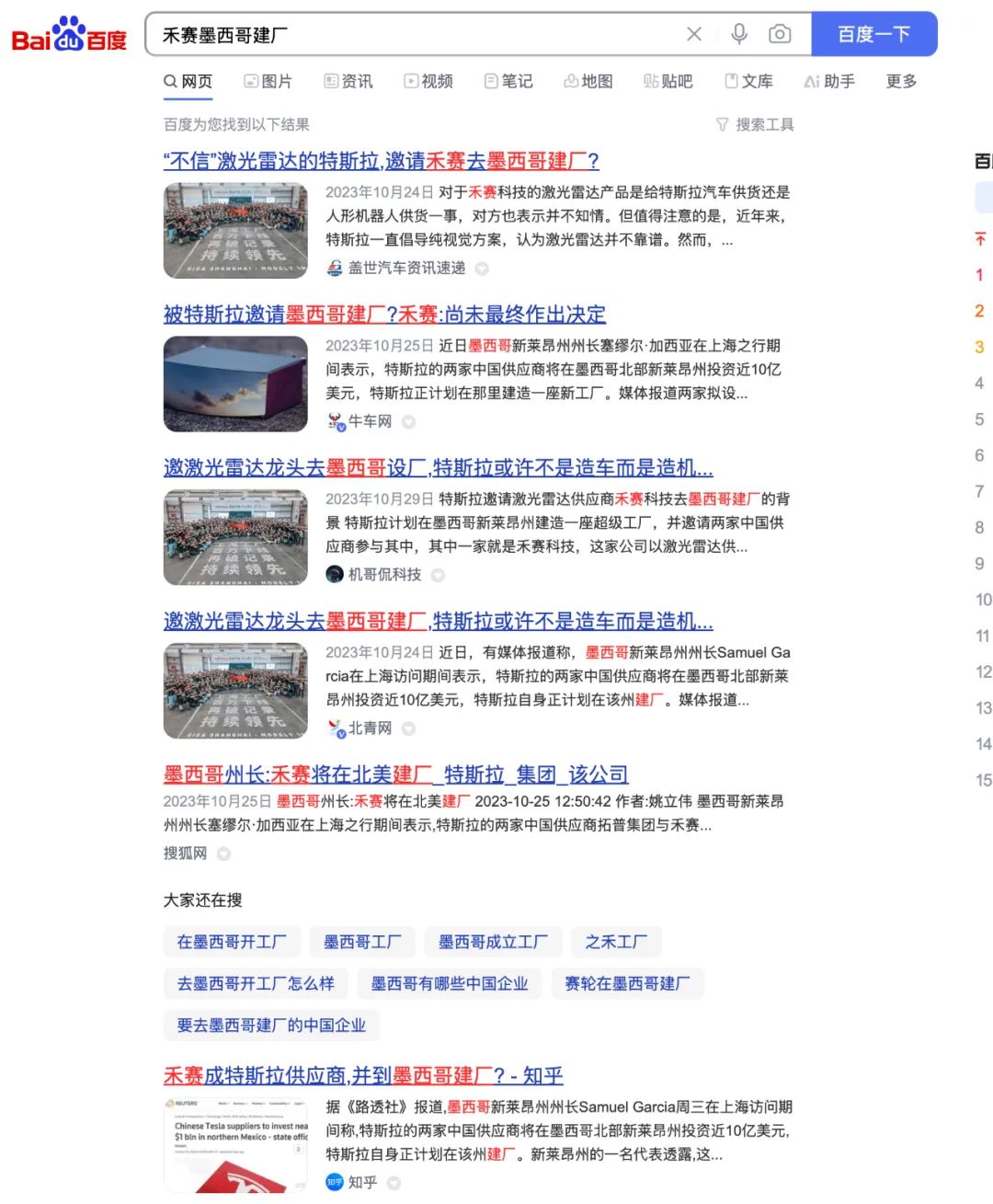
Task: Click the 知乎 source icon
Action: (335, 1182)
